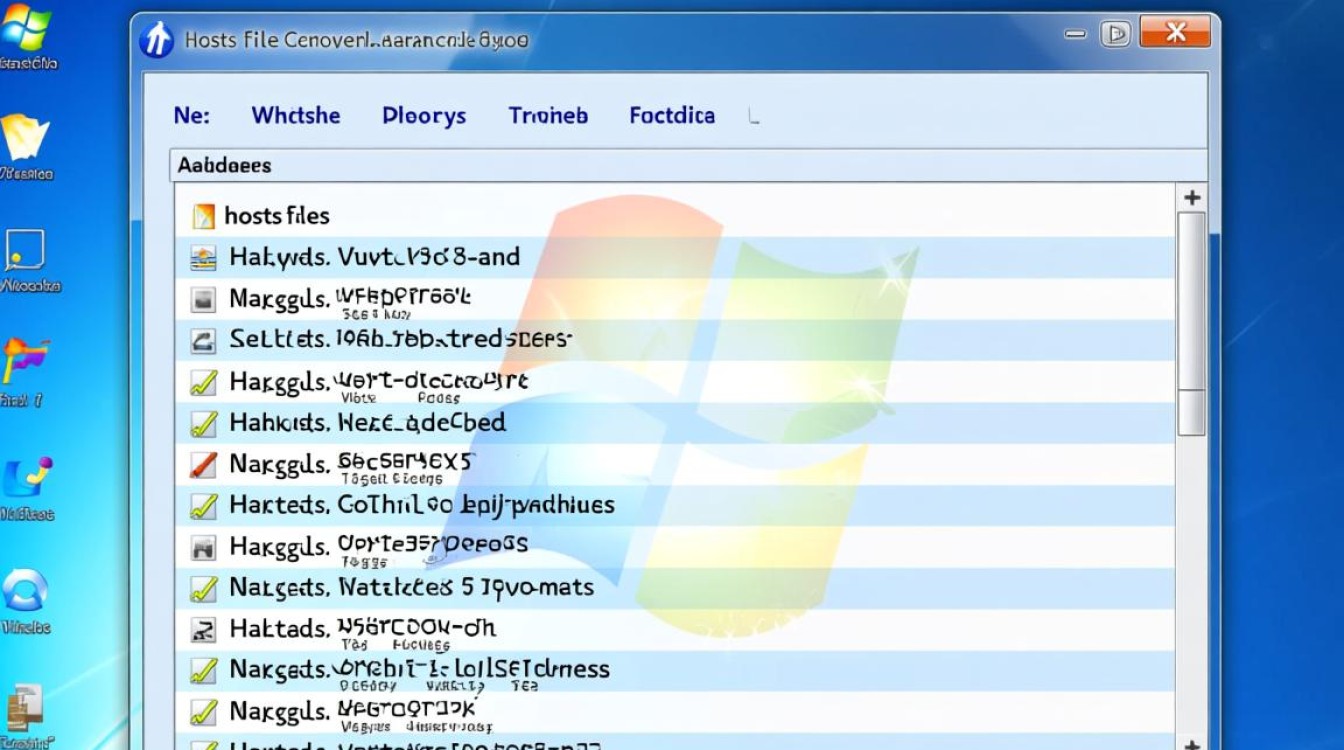Open the 'Whctshe' menu
This screenshot has height=750, width=1344.
tap(296, 116)
